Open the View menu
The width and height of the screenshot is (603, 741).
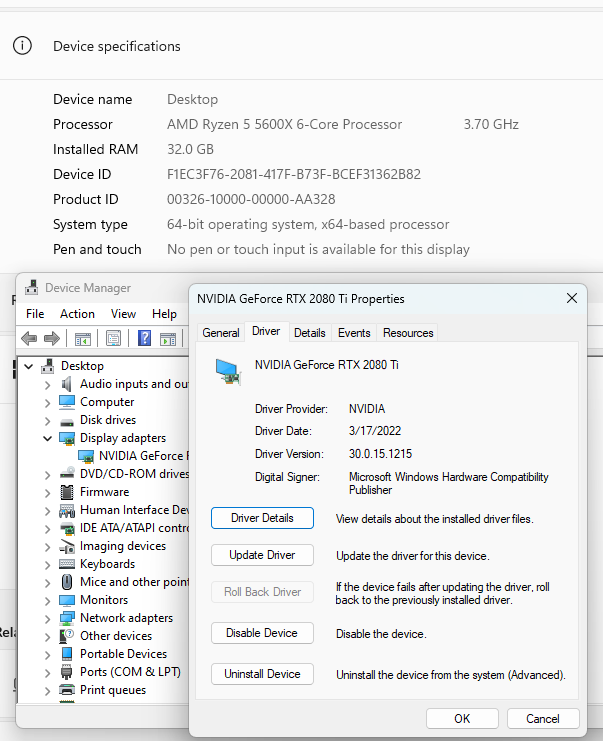(x=123, y=314)
